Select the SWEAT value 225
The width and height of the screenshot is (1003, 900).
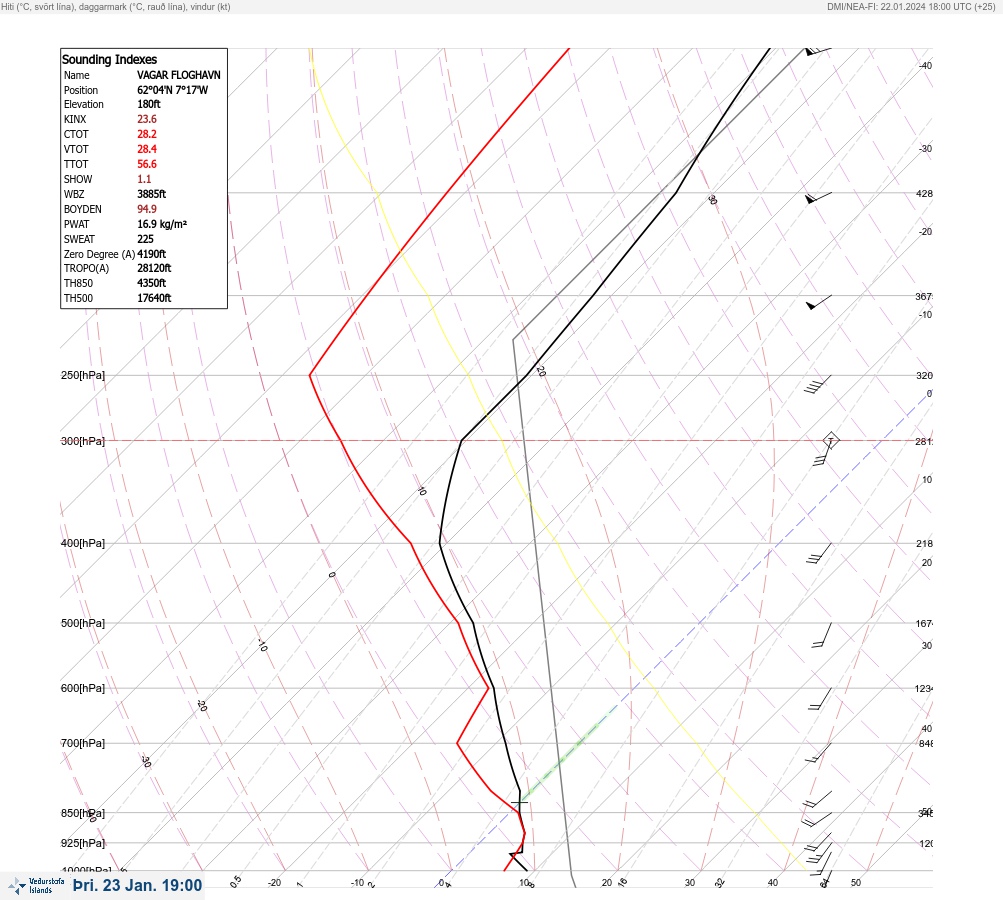tap(145, 239)
